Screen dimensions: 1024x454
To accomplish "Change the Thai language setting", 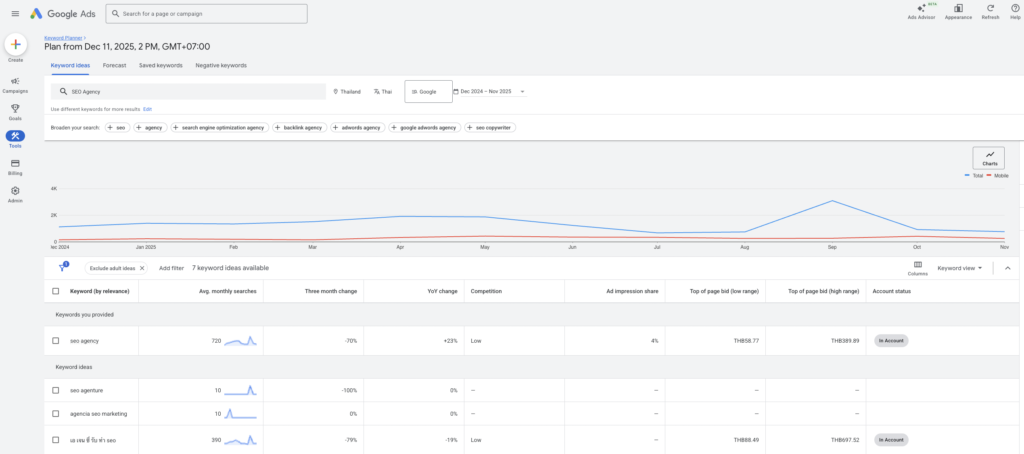I will pyautogui.click(x=383, y=92).
